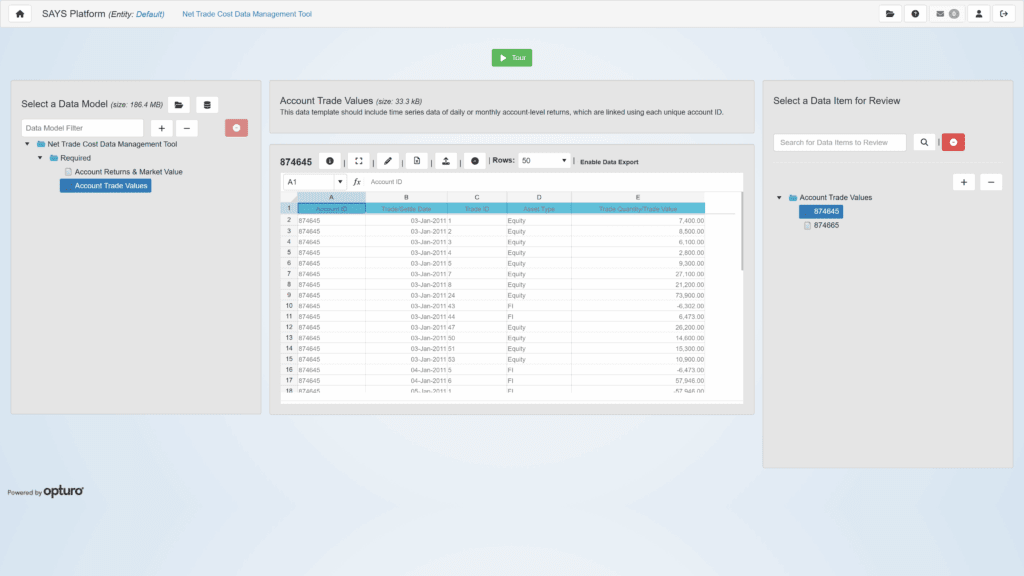Click Enable Data Export

(609, 162)
